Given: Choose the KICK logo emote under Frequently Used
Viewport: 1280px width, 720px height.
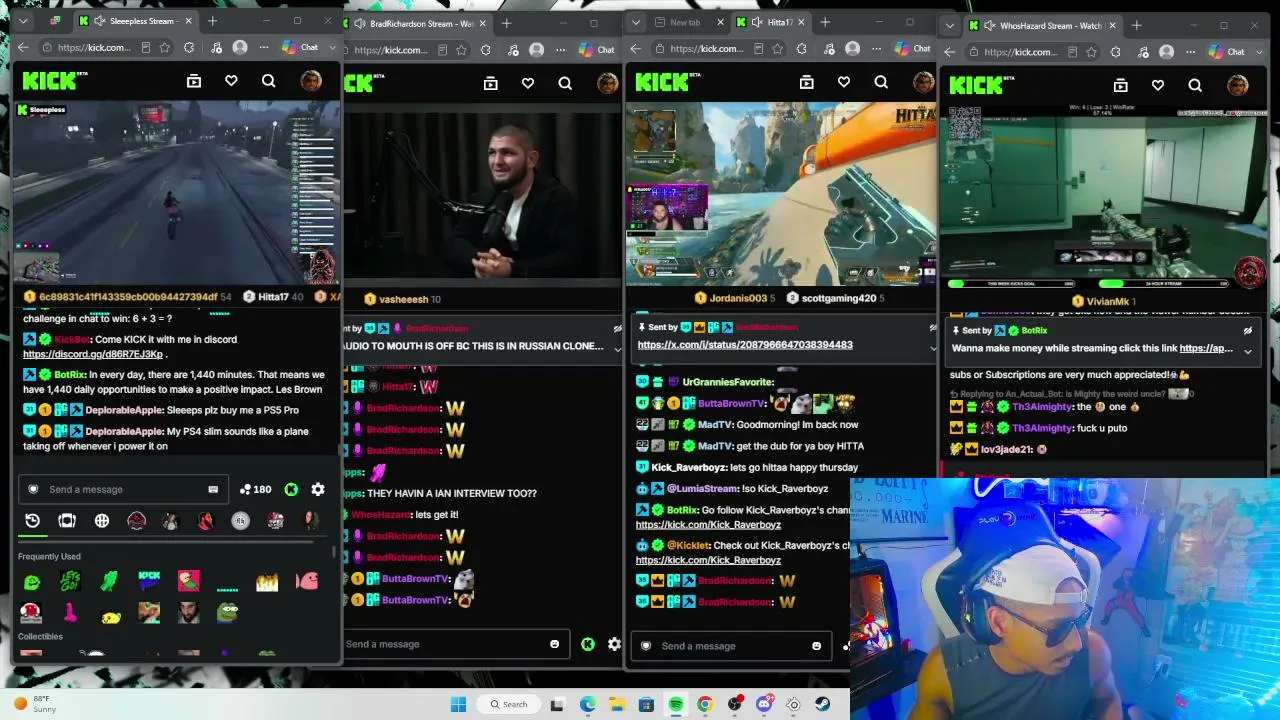Looking at the screenshot, I should tap(149, 579).
